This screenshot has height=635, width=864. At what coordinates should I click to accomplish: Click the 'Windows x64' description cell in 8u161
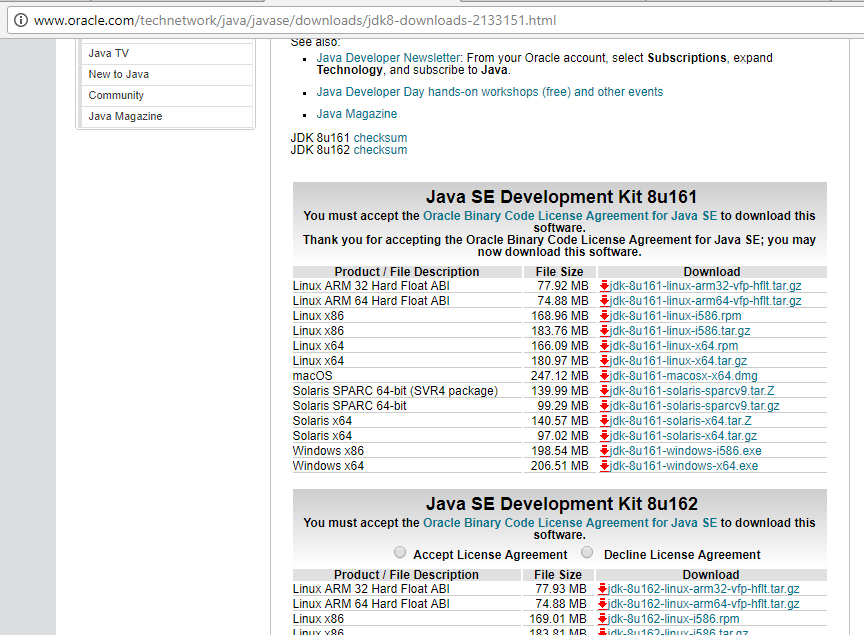[x=407, y=466]
